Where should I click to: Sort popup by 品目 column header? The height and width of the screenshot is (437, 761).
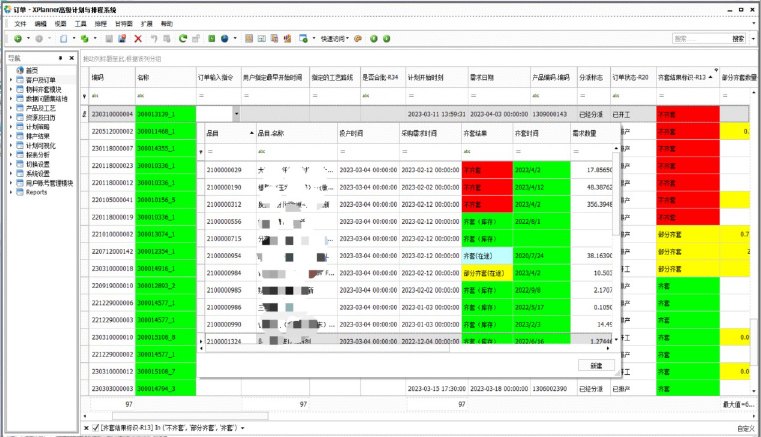tap(230, 133)
